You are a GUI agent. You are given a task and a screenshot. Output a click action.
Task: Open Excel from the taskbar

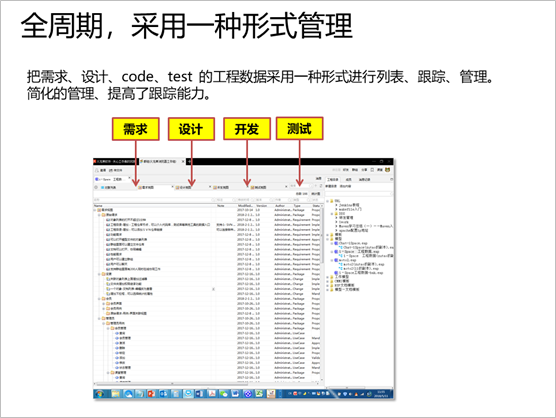260,394
